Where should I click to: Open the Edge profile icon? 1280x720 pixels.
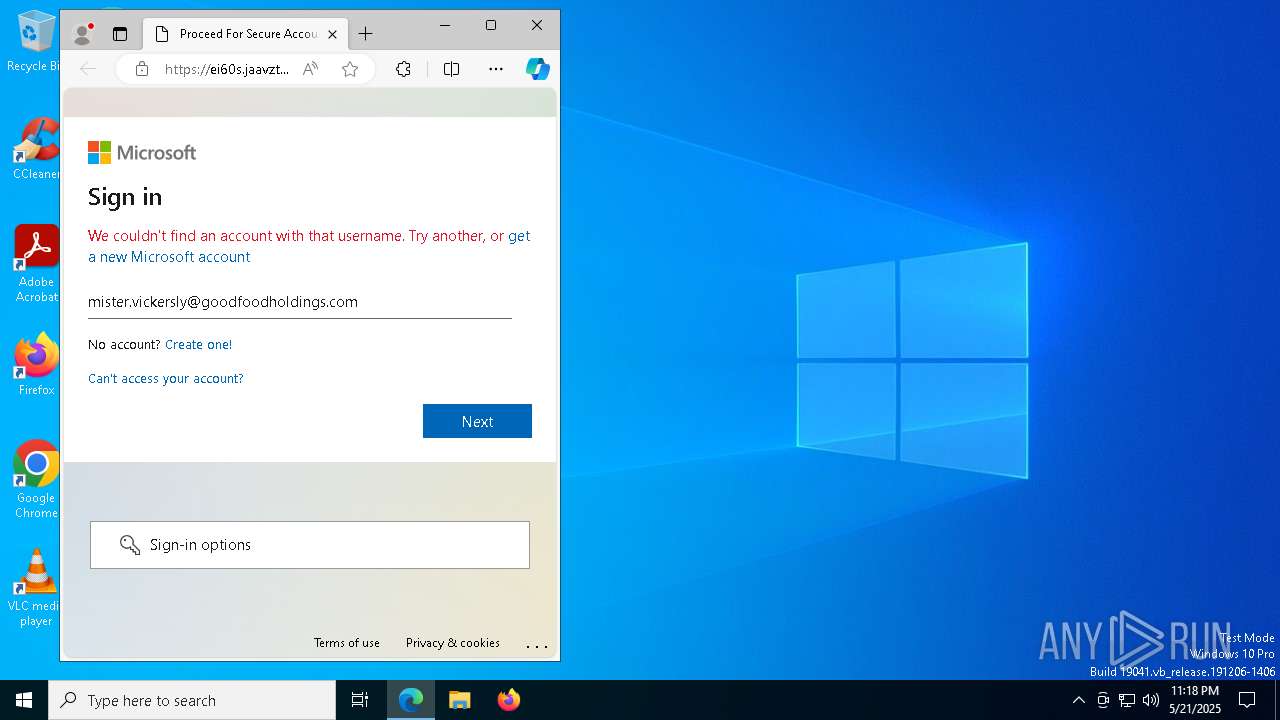pyautogui.click(x=83, y=34)
